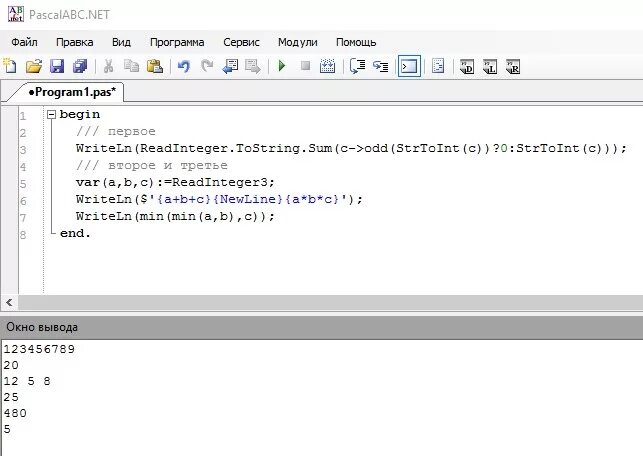Viewport: 643px width, 456px height.
Task: Run the program with the green arrow
Action: [282, 66]
